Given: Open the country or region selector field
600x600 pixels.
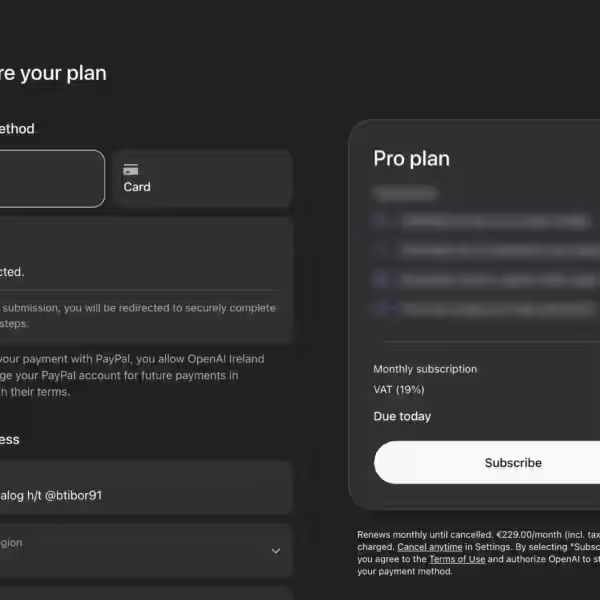Looking at the screenshot, I should click(140, 550).
